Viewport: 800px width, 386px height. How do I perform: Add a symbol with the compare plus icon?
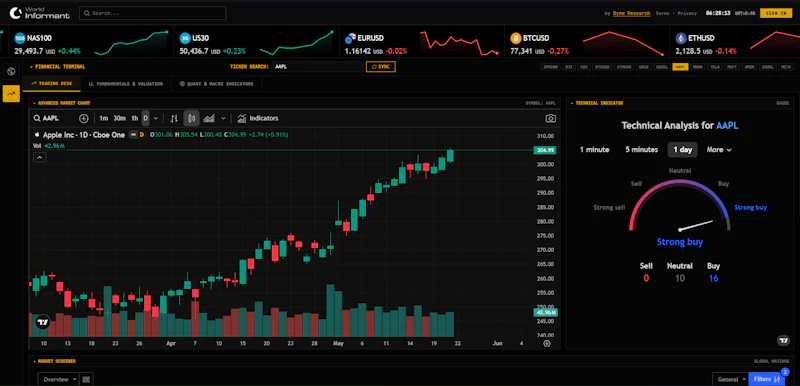point(84,118)
